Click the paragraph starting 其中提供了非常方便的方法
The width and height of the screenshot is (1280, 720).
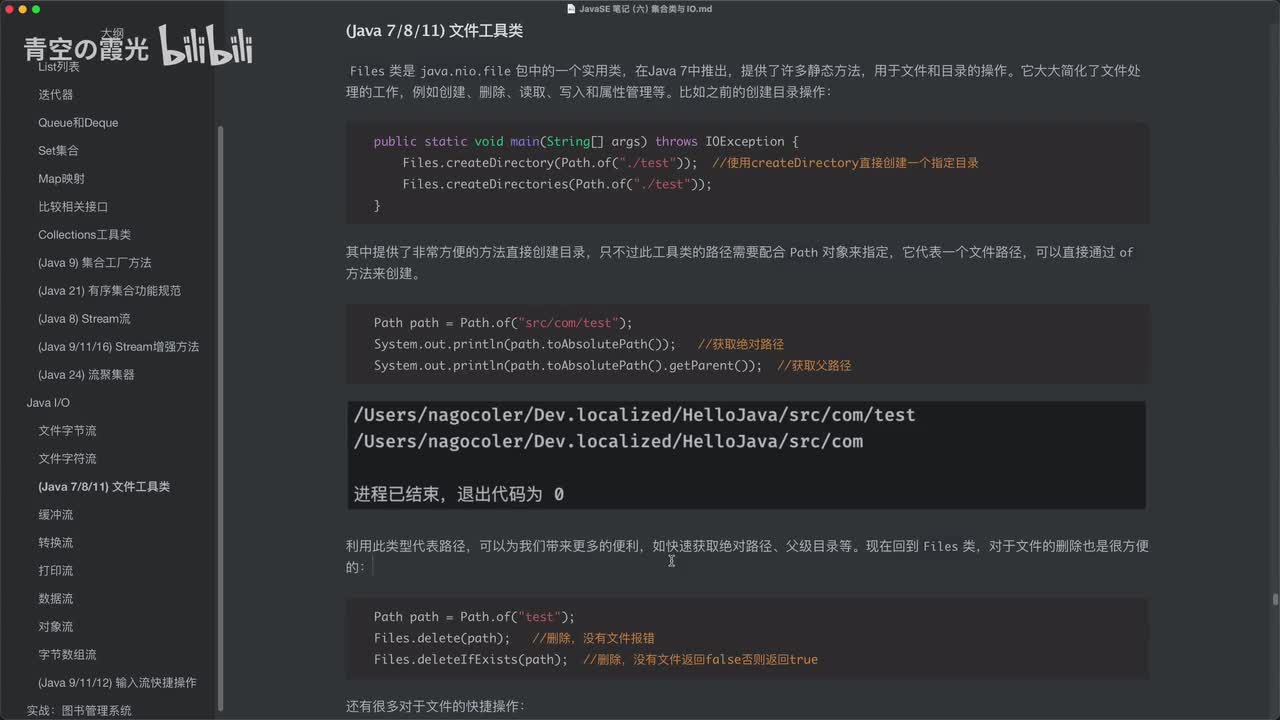(x=739, y=263)
